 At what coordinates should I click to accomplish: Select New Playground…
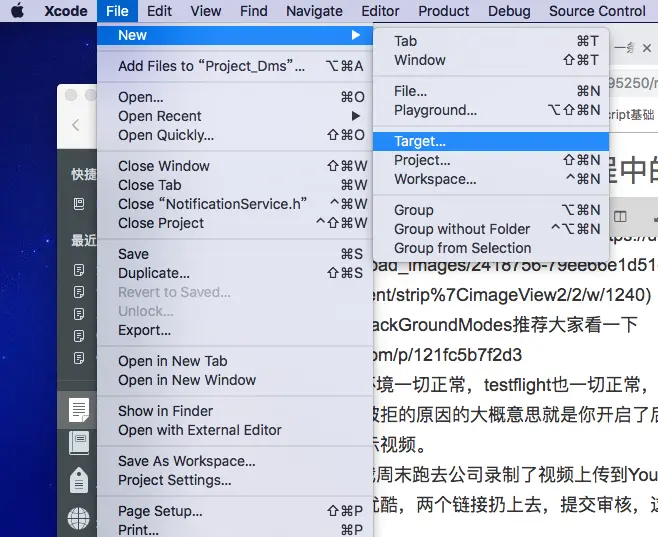[x=491, y=110]
